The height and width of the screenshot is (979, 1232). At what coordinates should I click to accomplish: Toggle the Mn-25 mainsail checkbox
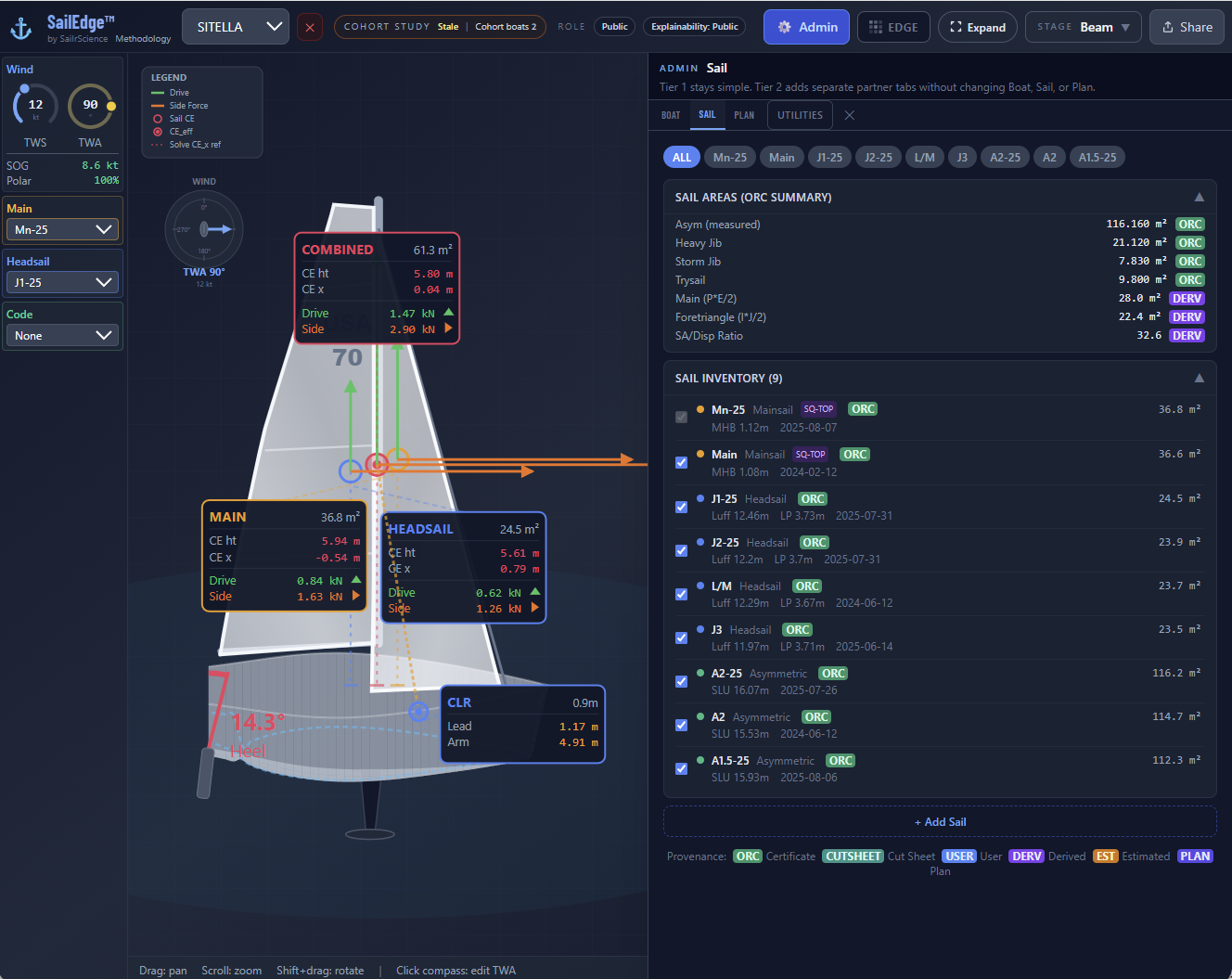(x=682, y=418)
